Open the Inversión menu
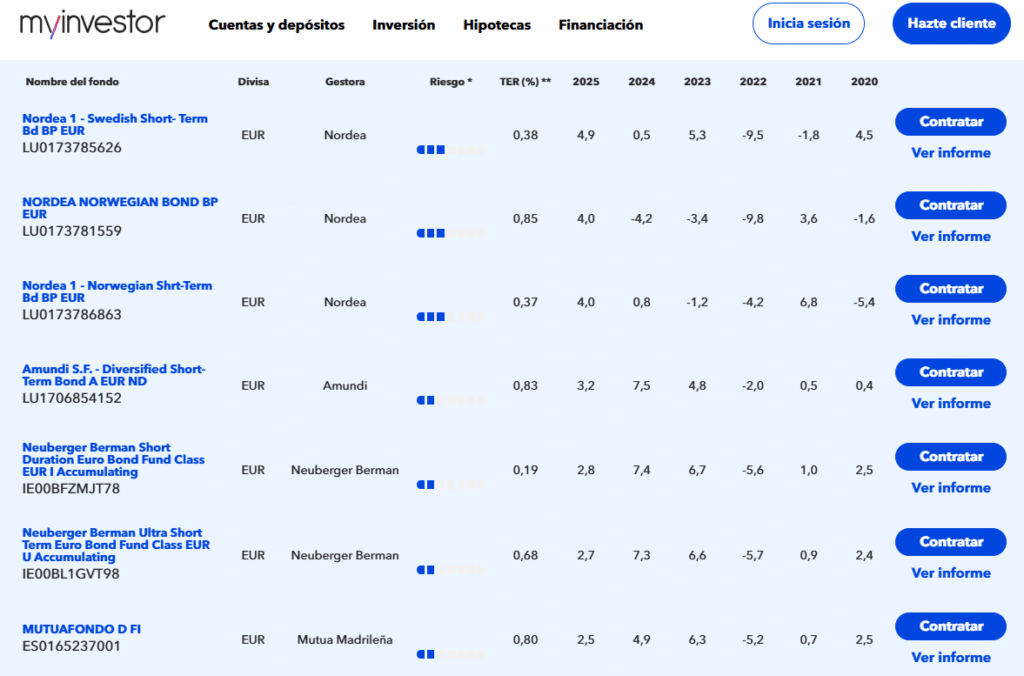Screen dimensions: 1024x676 pyautogui.click(x=404, y=25)
